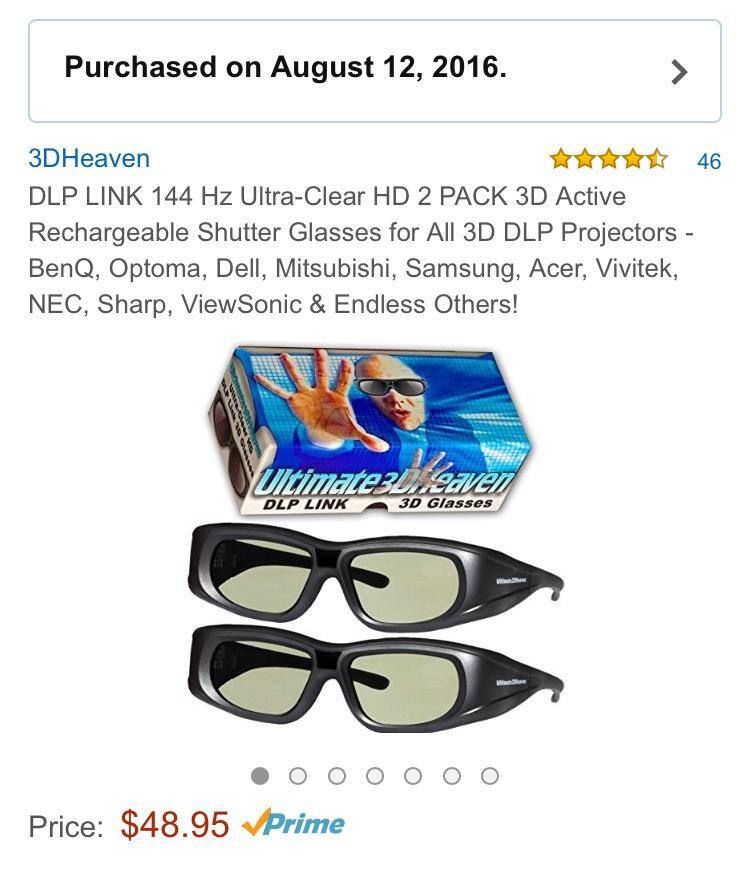
Task: Select the fourth image carousel dot
Action: click(375, 775)
